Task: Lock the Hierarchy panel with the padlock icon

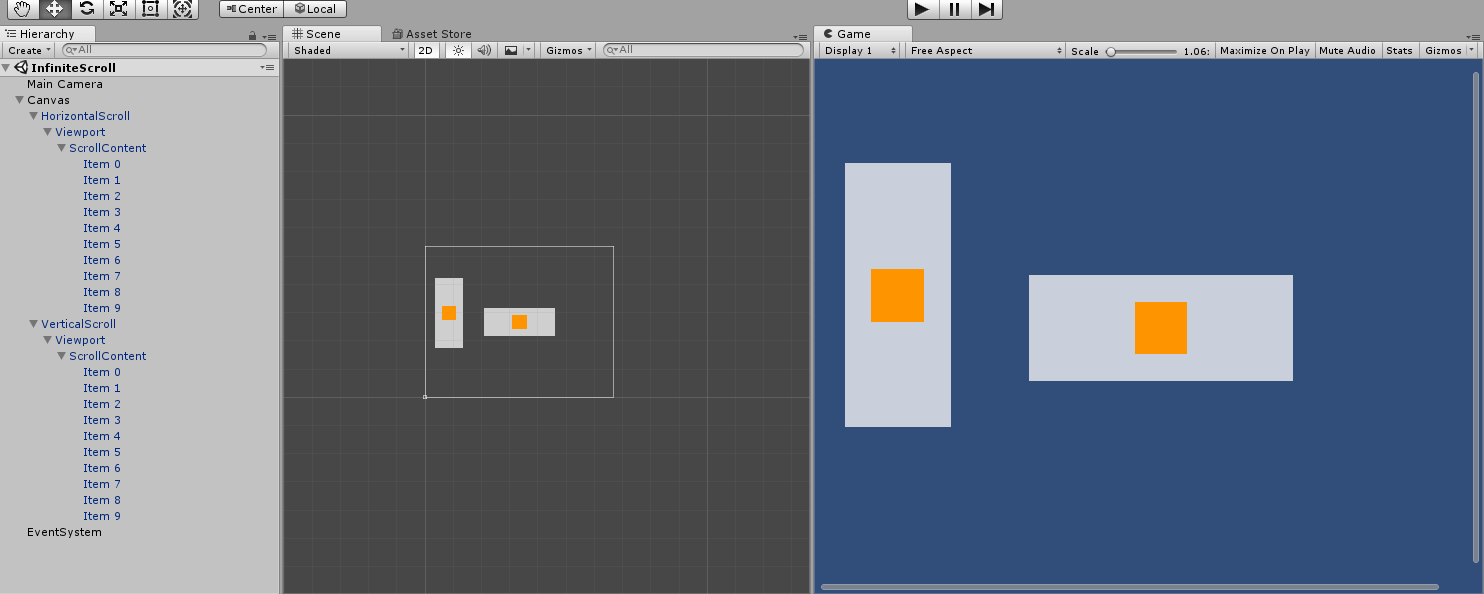Action: click(253, 35)
